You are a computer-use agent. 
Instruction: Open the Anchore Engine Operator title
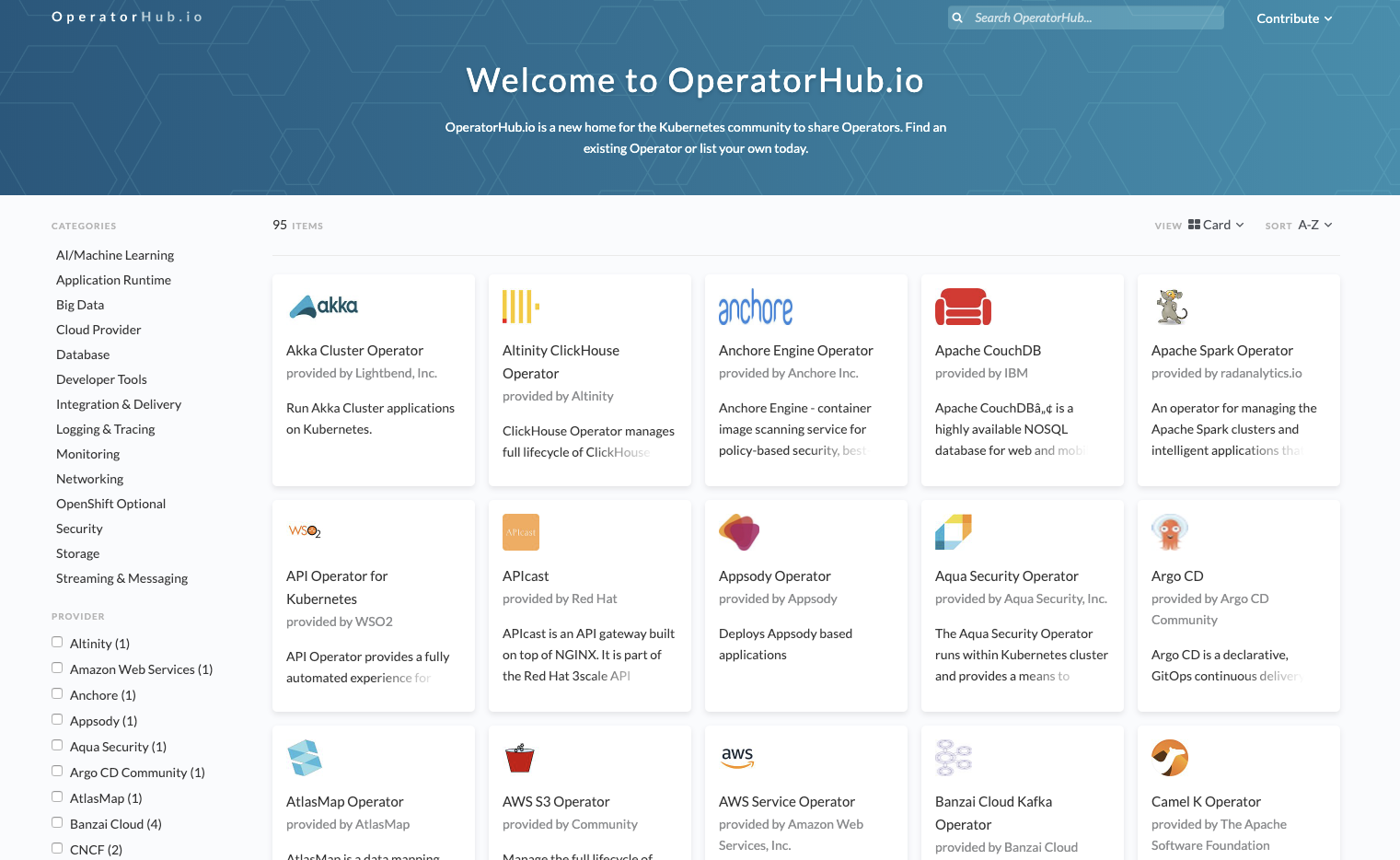pyautogui.click(x=796, y=351)
